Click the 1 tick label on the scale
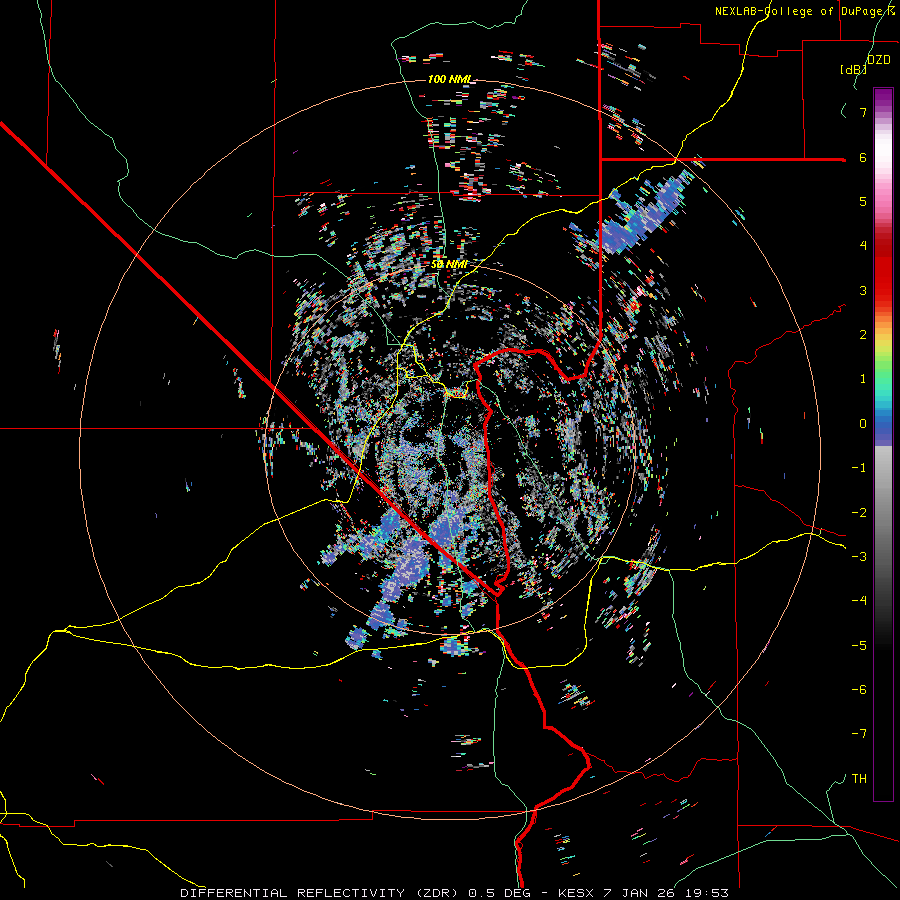The width and height of the screenshot is (900, 900). coord(863,379)
